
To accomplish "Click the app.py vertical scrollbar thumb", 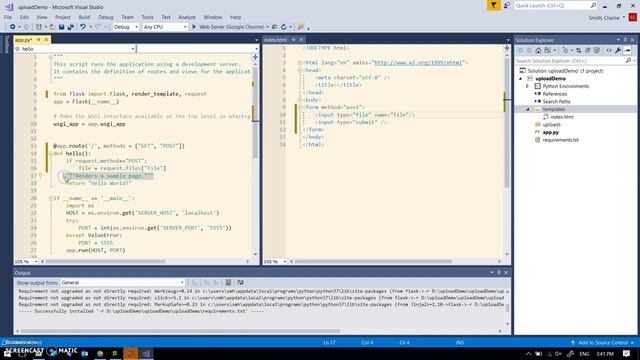I will (255, 114).
